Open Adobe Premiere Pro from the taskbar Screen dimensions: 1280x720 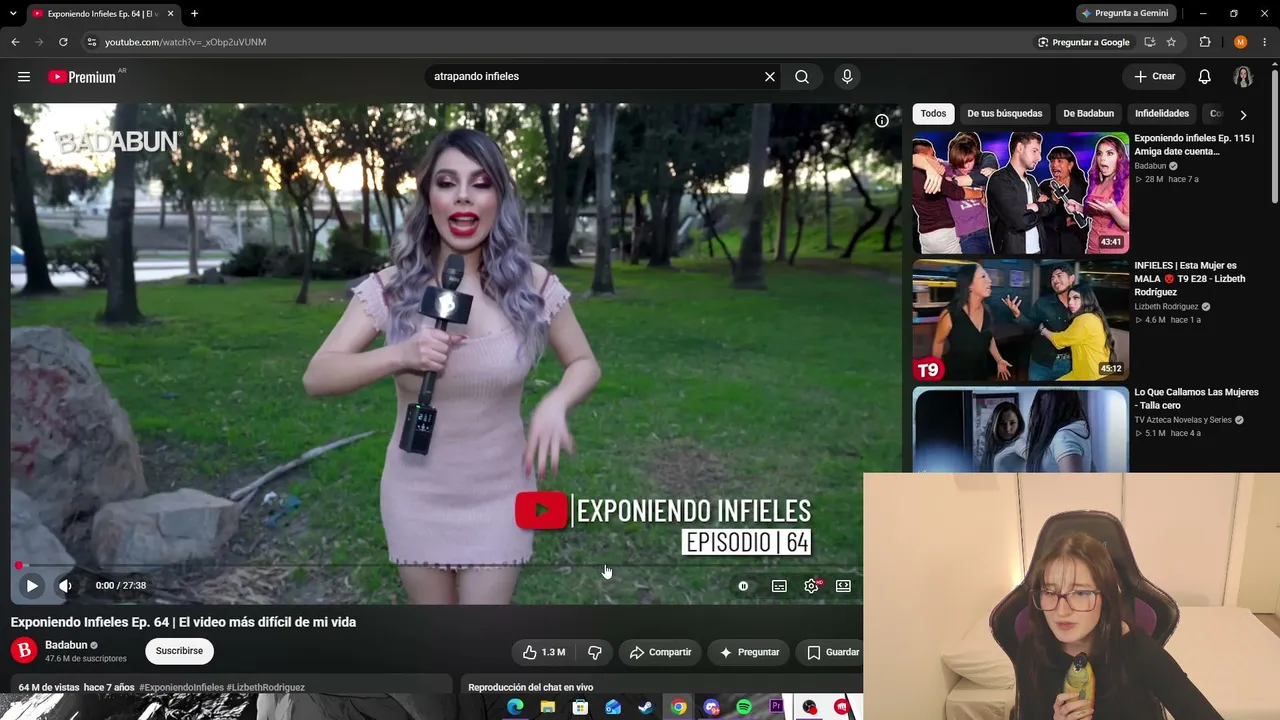point(777,707)
